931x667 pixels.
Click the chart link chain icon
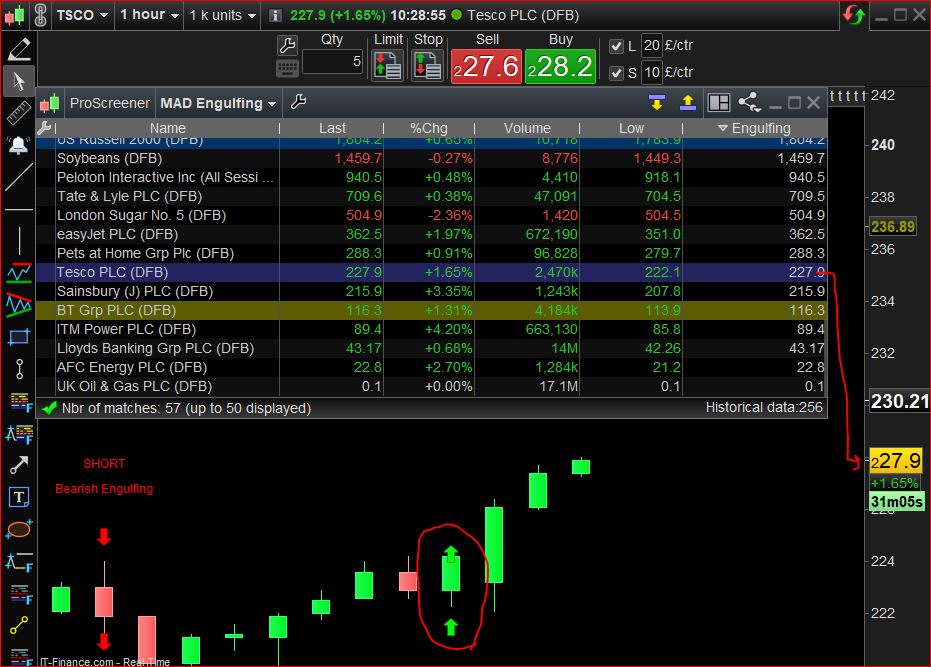(40, 15)
